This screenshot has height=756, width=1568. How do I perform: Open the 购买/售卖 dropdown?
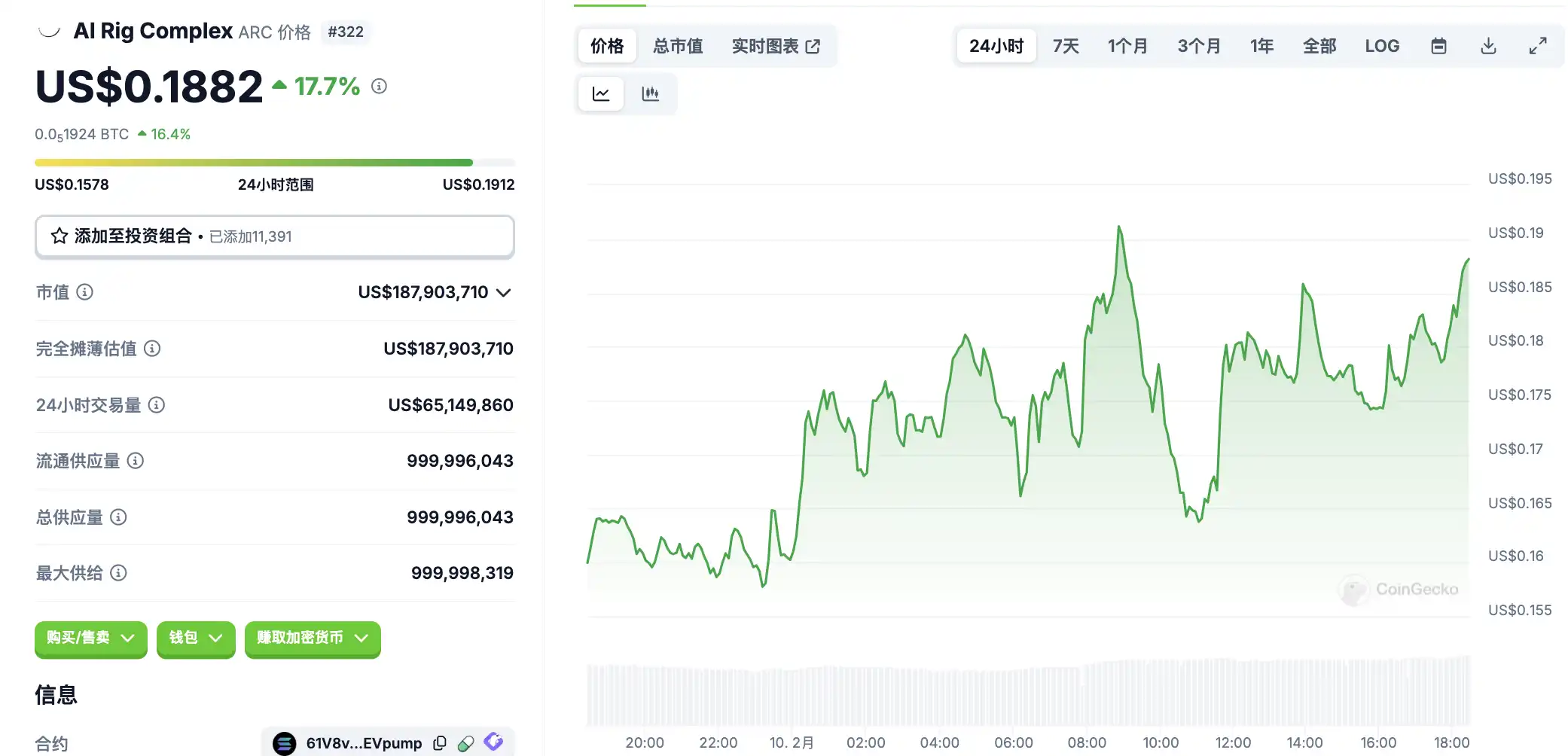point(90,638)
